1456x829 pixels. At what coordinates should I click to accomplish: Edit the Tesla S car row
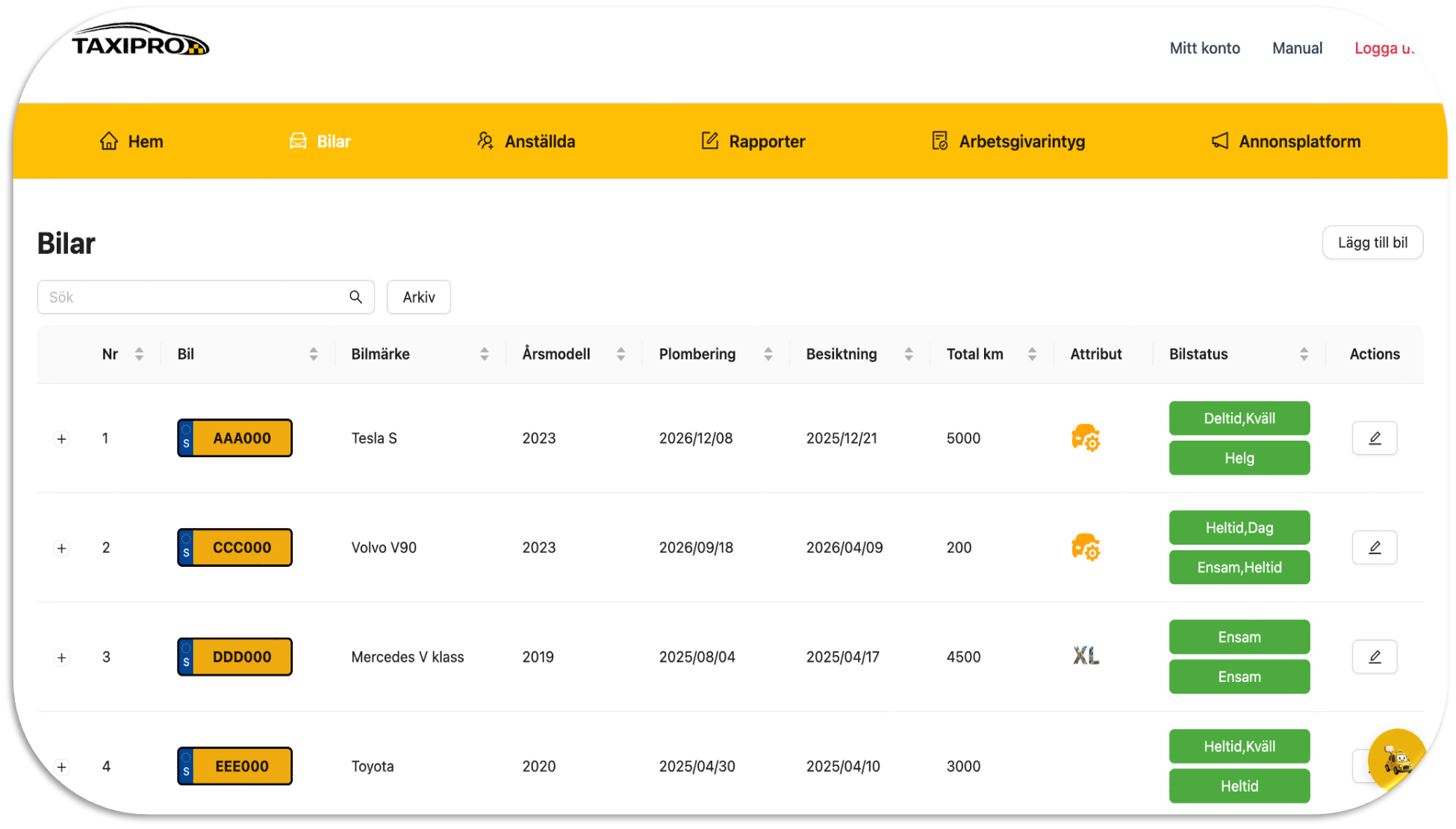coord(1374,438)
